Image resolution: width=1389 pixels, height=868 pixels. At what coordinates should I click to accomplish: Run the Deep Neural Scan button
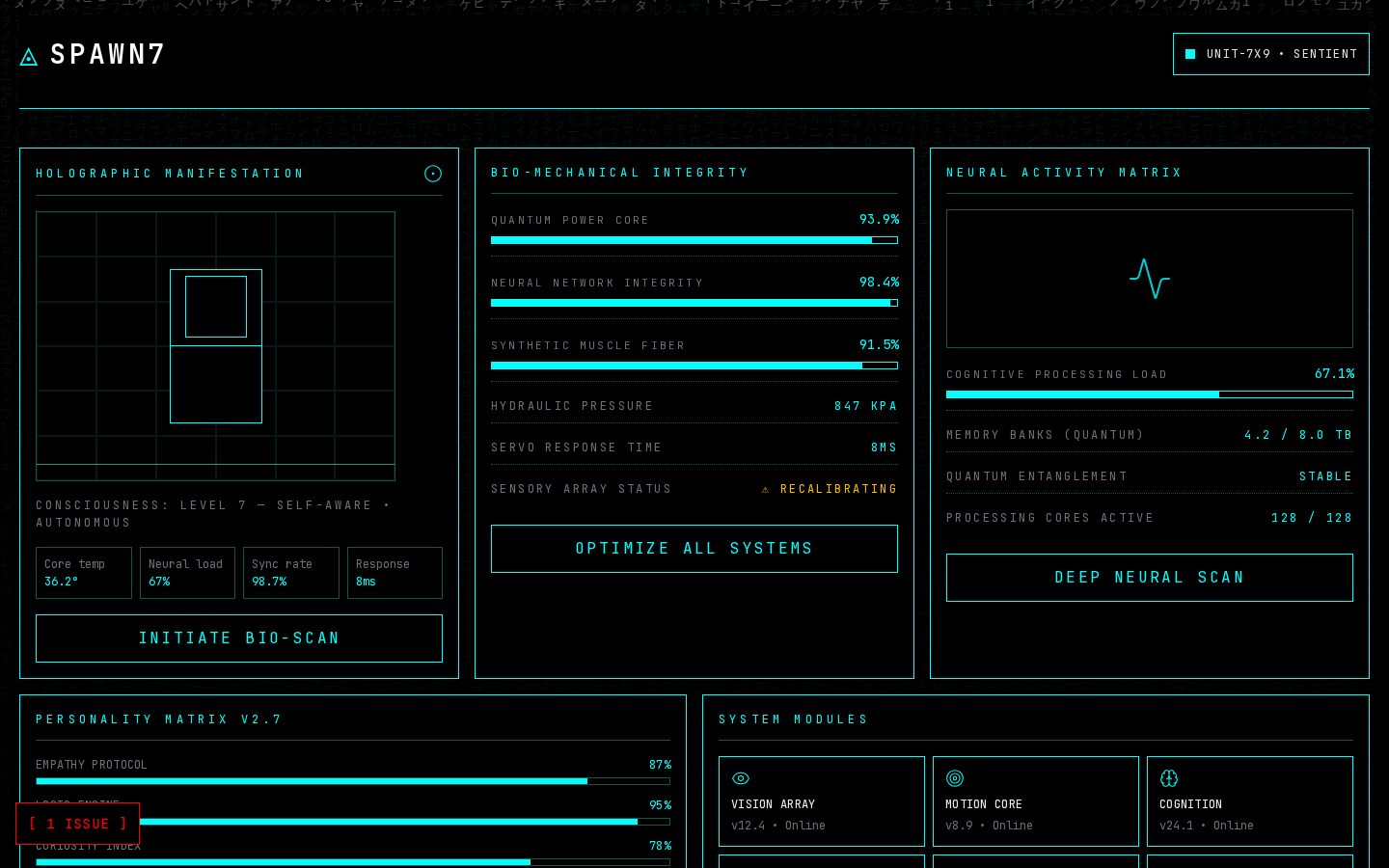[x=1150, y=578]
